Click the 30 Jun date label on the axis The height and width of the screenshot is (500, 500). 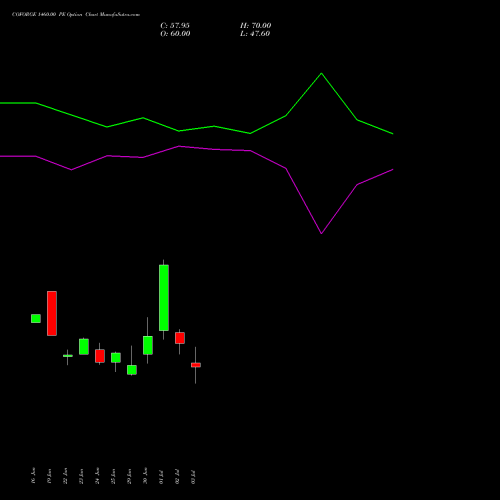point(145,476)
